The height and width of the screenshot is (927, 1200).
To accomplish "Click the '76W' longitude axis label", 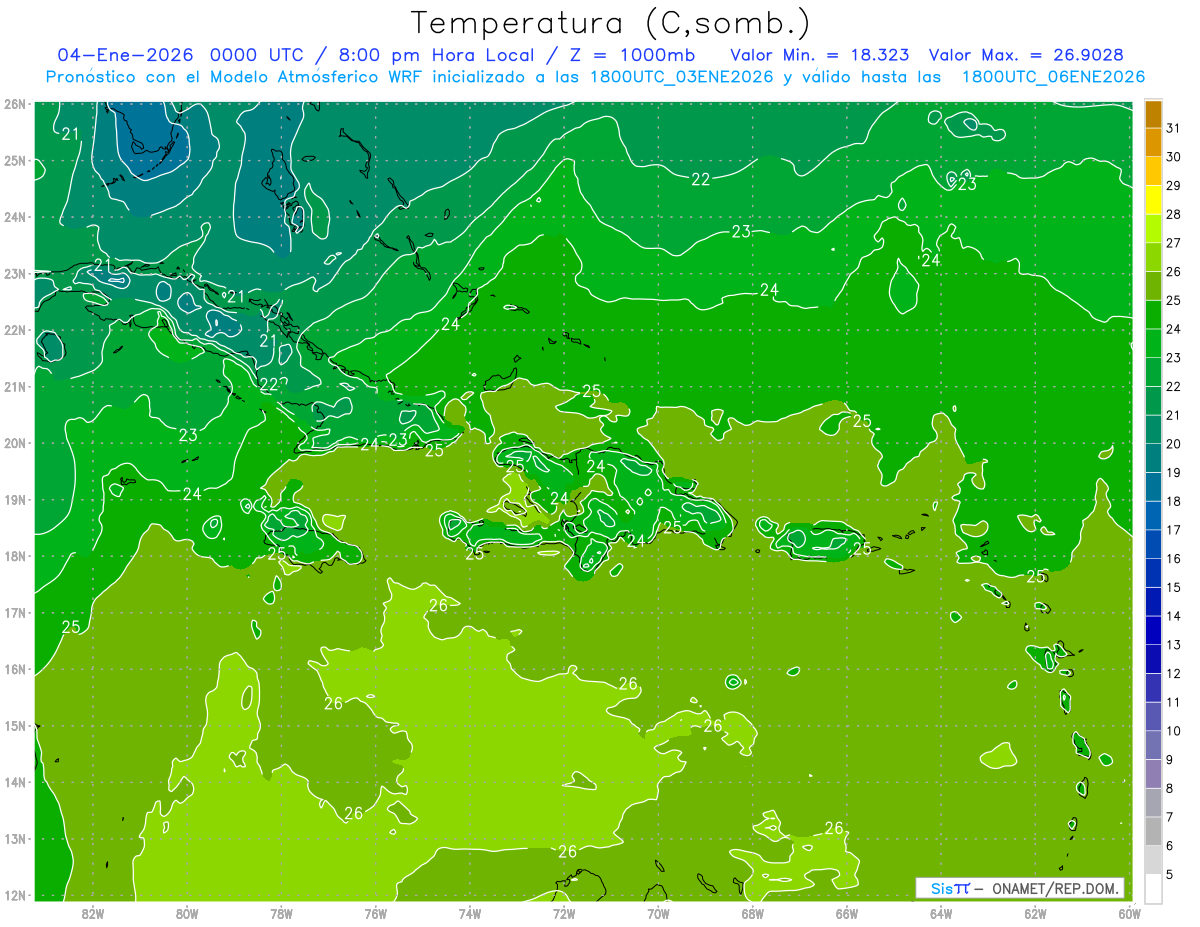I will tap(376, 912).
